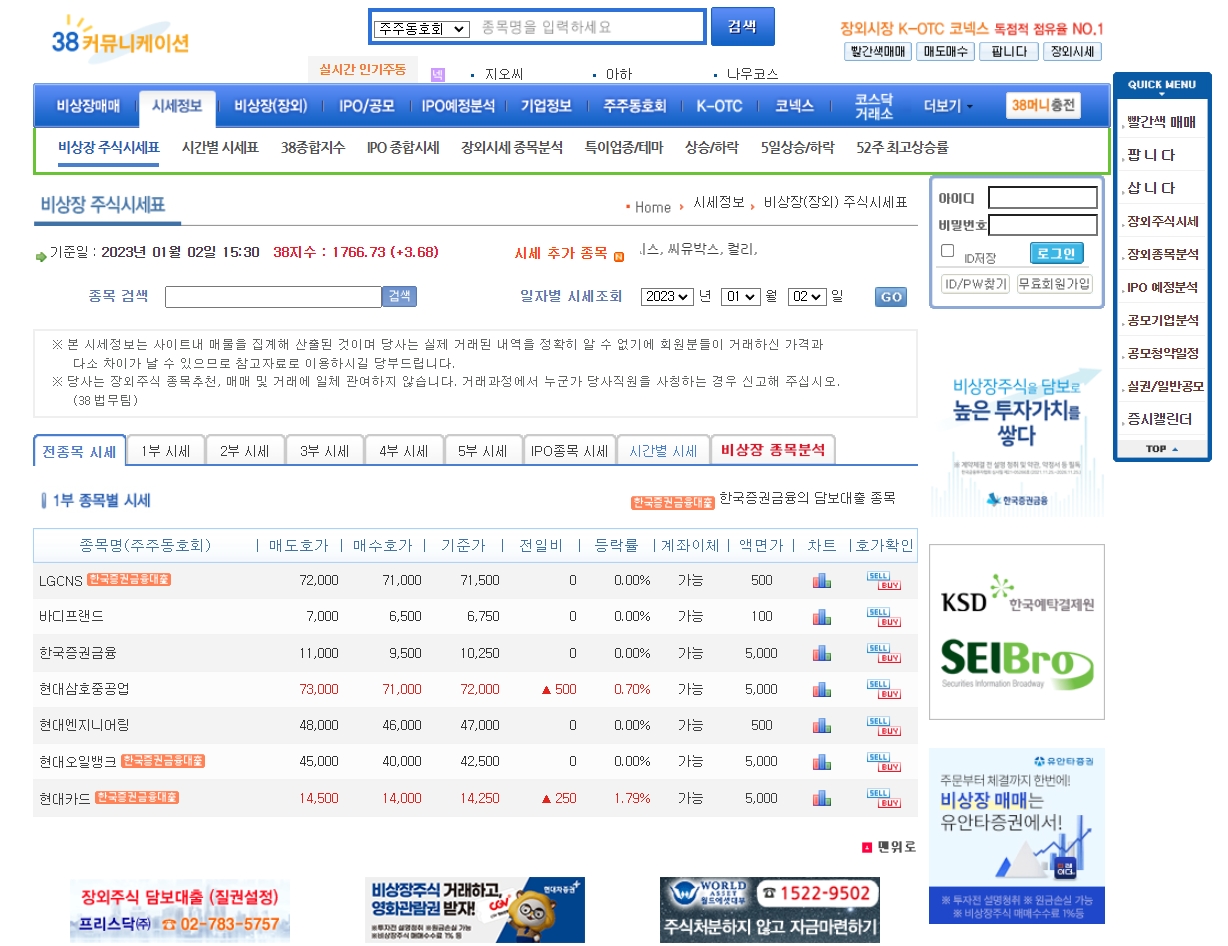The image size is (1228, 946).
Task: Select the 시간별 시세 tab
Action: (663, 451)
